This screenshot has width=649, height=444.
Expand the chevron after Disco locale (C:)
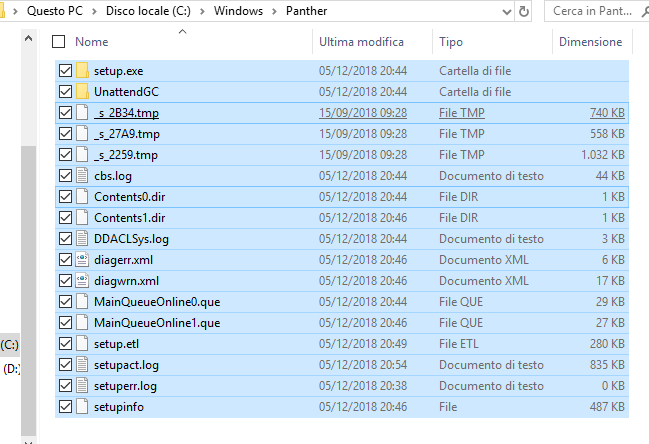click(x=202, y=11)
